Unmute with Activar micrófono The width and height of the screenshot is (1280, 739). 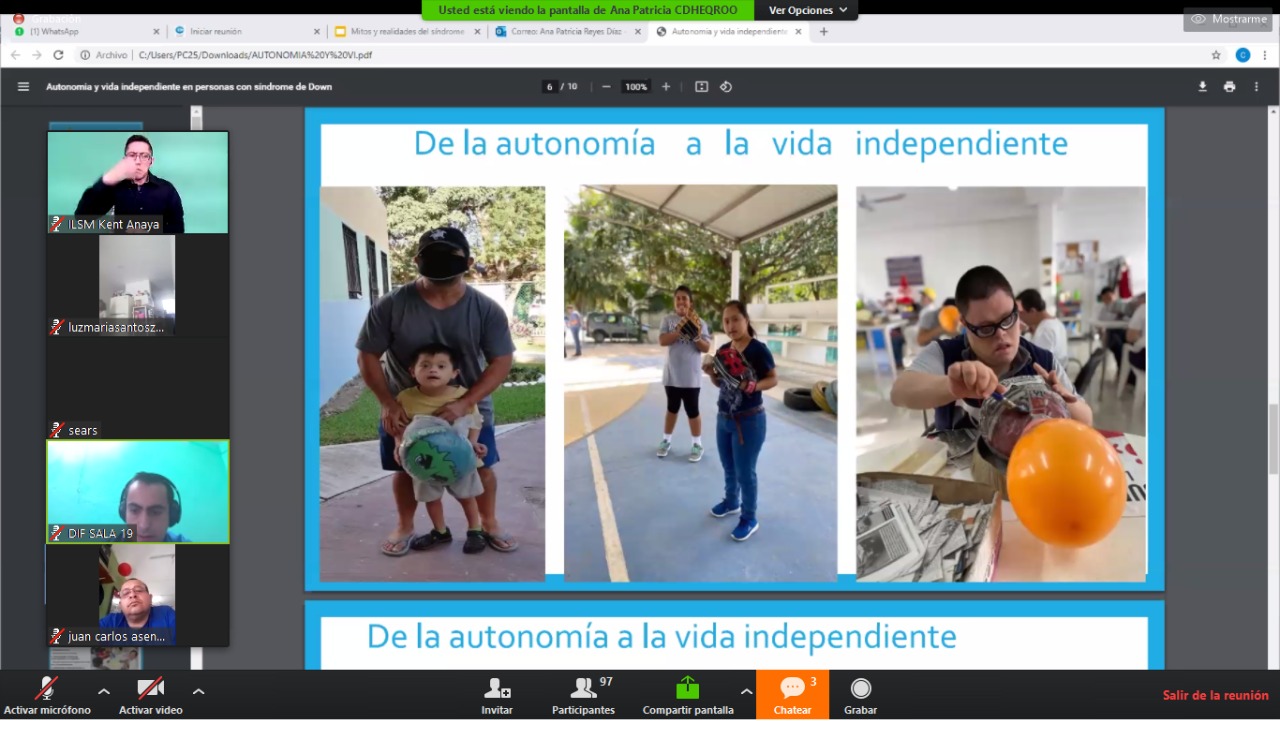tap(46, 689)
